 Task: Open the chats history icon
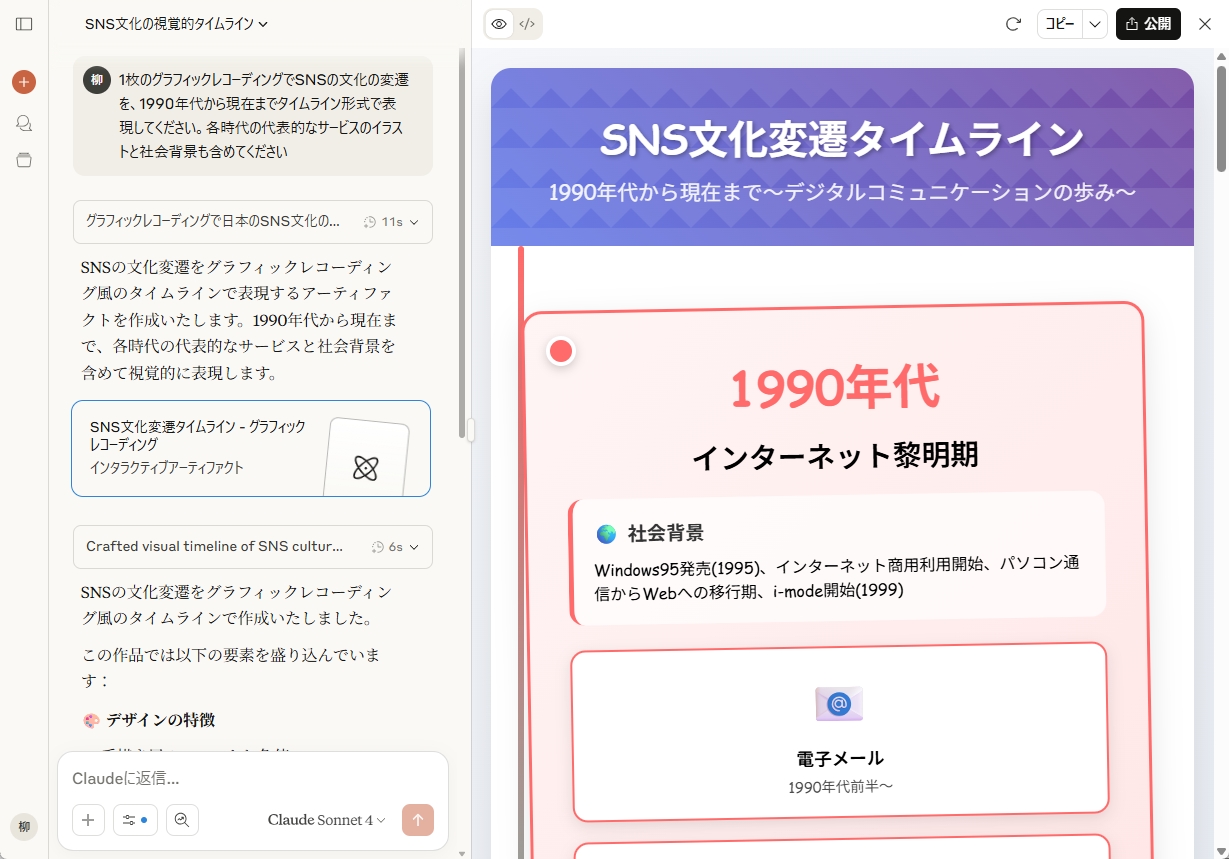coord(24,122)
